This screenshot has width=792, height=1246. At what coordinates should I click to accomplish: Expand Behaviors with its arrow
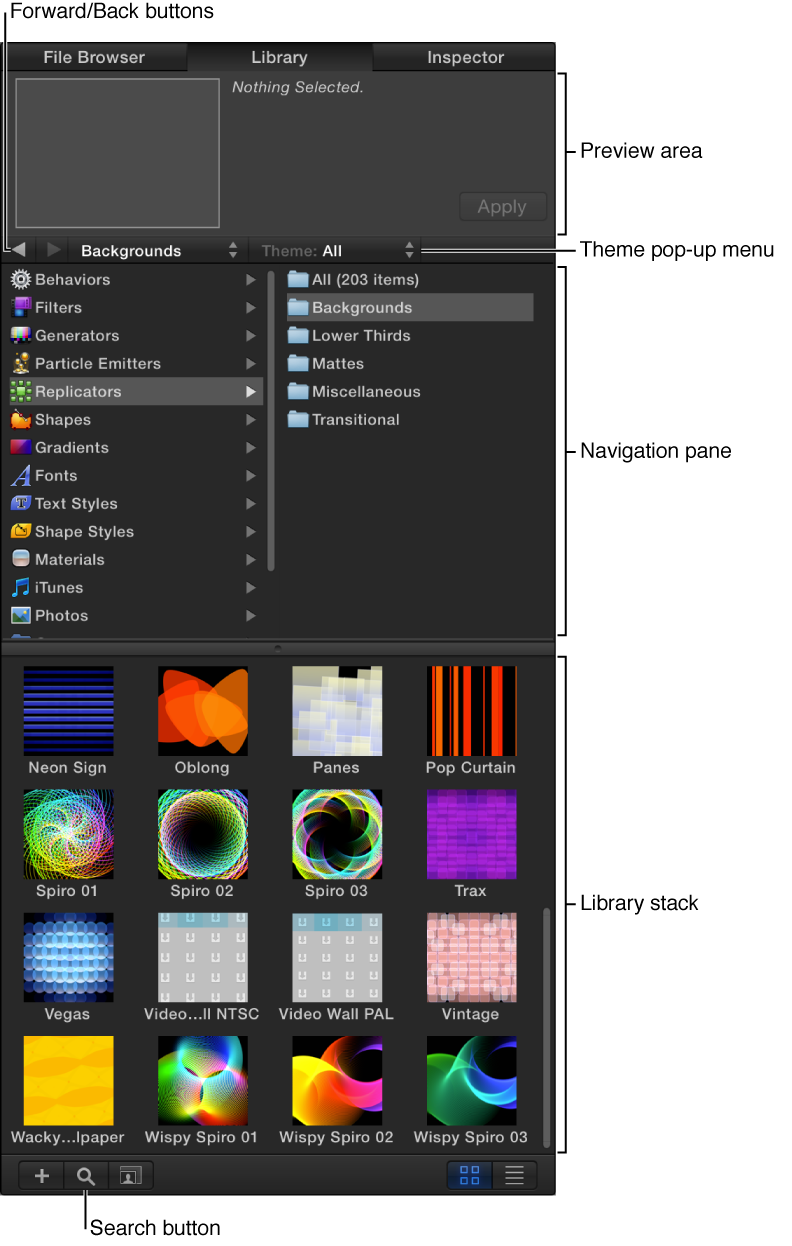(251, 280)
